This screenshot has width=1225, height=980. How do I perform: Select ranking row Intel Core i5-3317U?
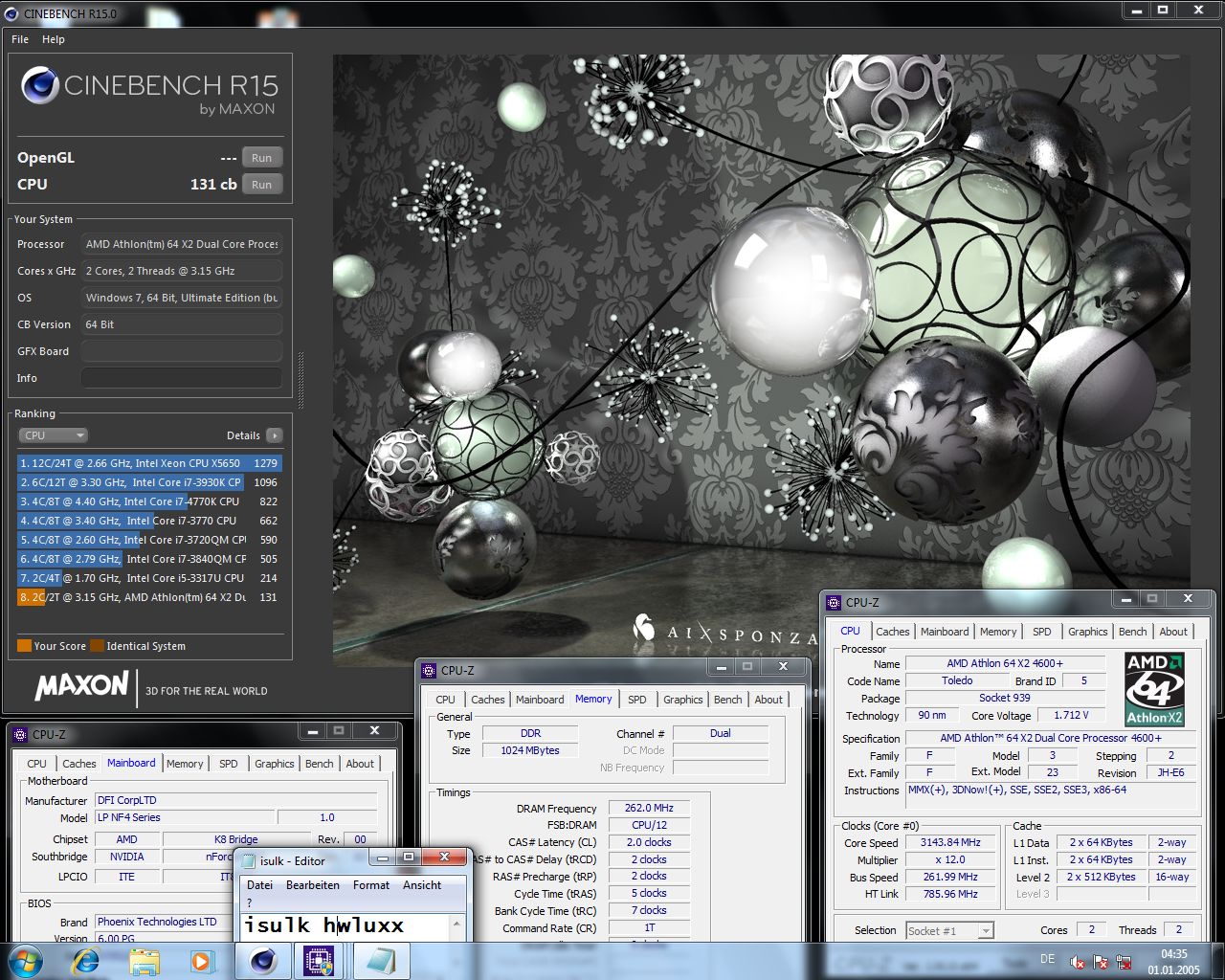point(149,578)
